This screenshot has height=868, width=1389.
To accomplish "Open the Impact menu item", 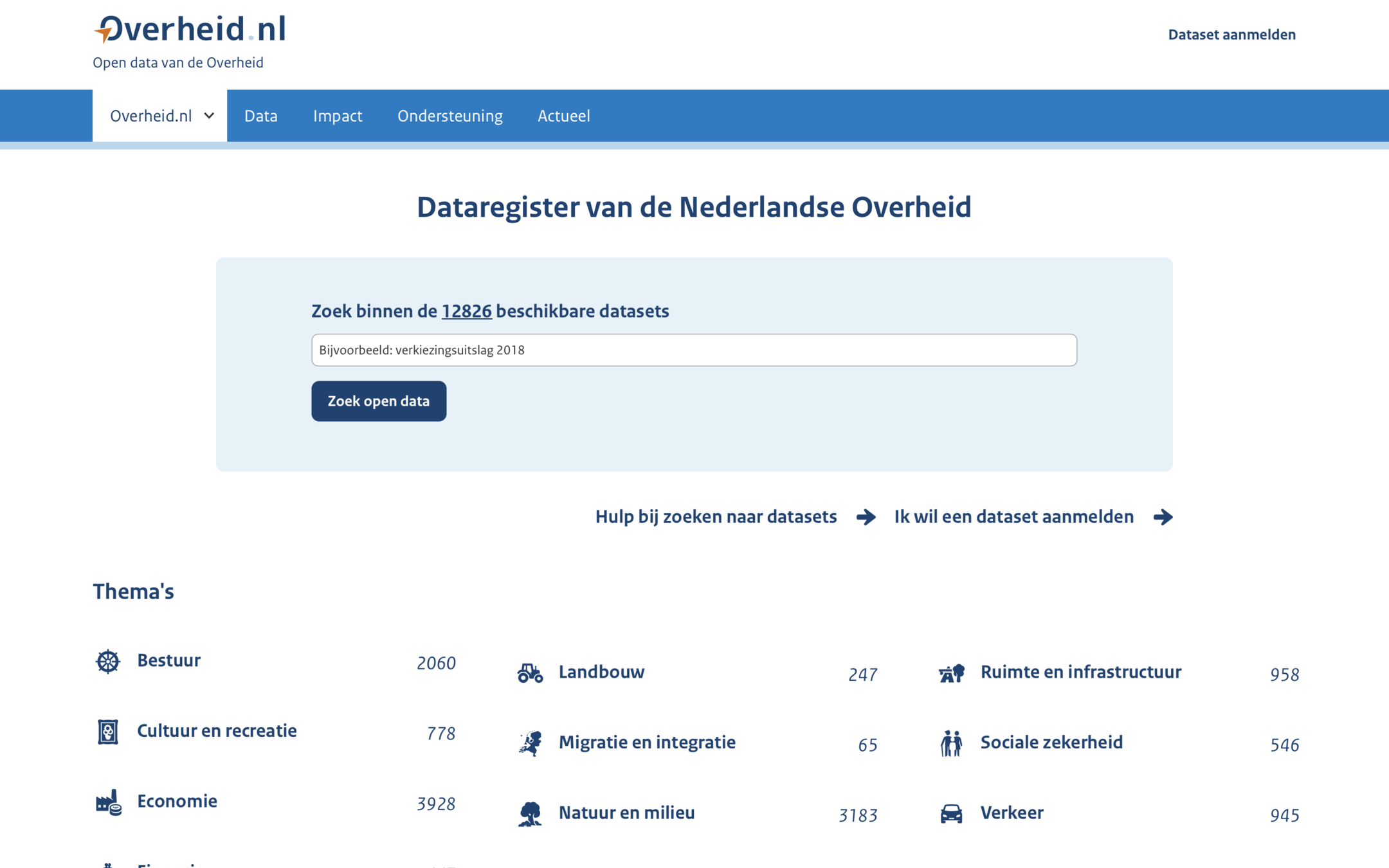I will [x=338, y=116].
